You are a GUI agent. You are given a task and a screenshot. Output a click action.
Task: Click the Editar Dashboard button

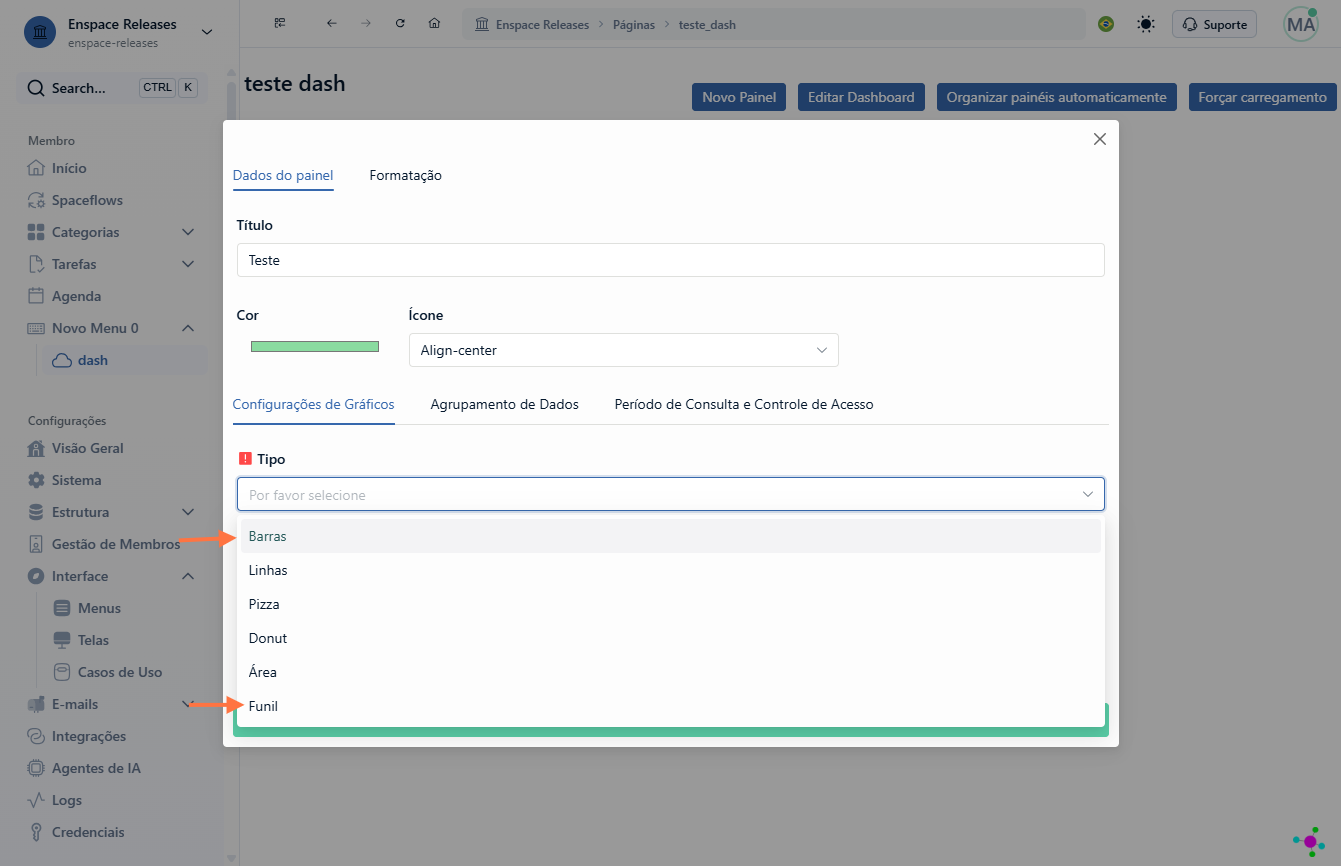861,97
